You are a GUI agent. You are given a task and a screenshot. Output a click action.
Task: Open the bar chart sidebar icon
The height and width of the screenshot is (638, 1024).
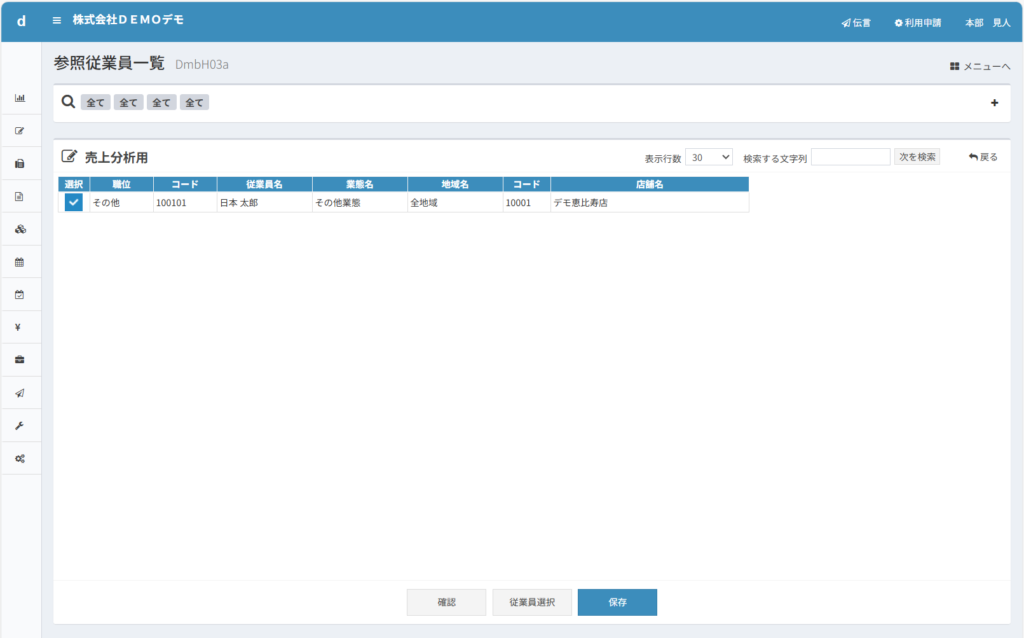pos(20,98)
